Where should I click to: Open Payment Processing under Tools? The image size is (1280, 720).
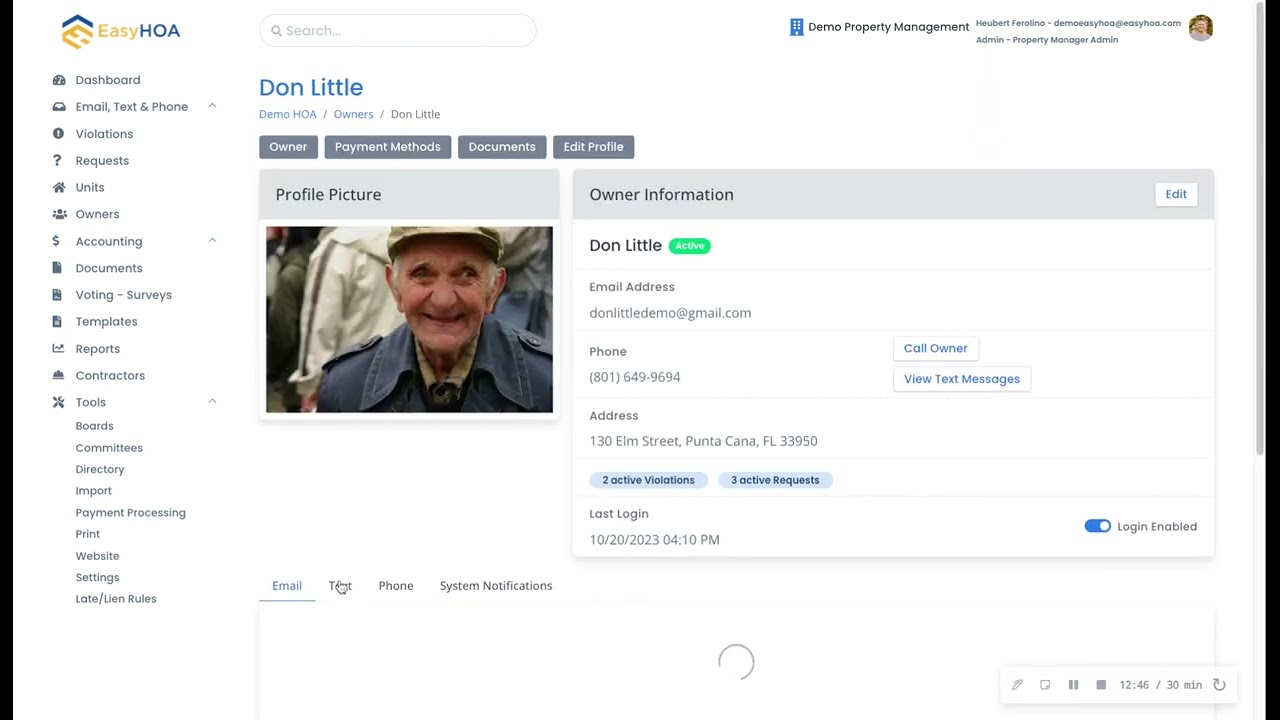pos(131,513)
